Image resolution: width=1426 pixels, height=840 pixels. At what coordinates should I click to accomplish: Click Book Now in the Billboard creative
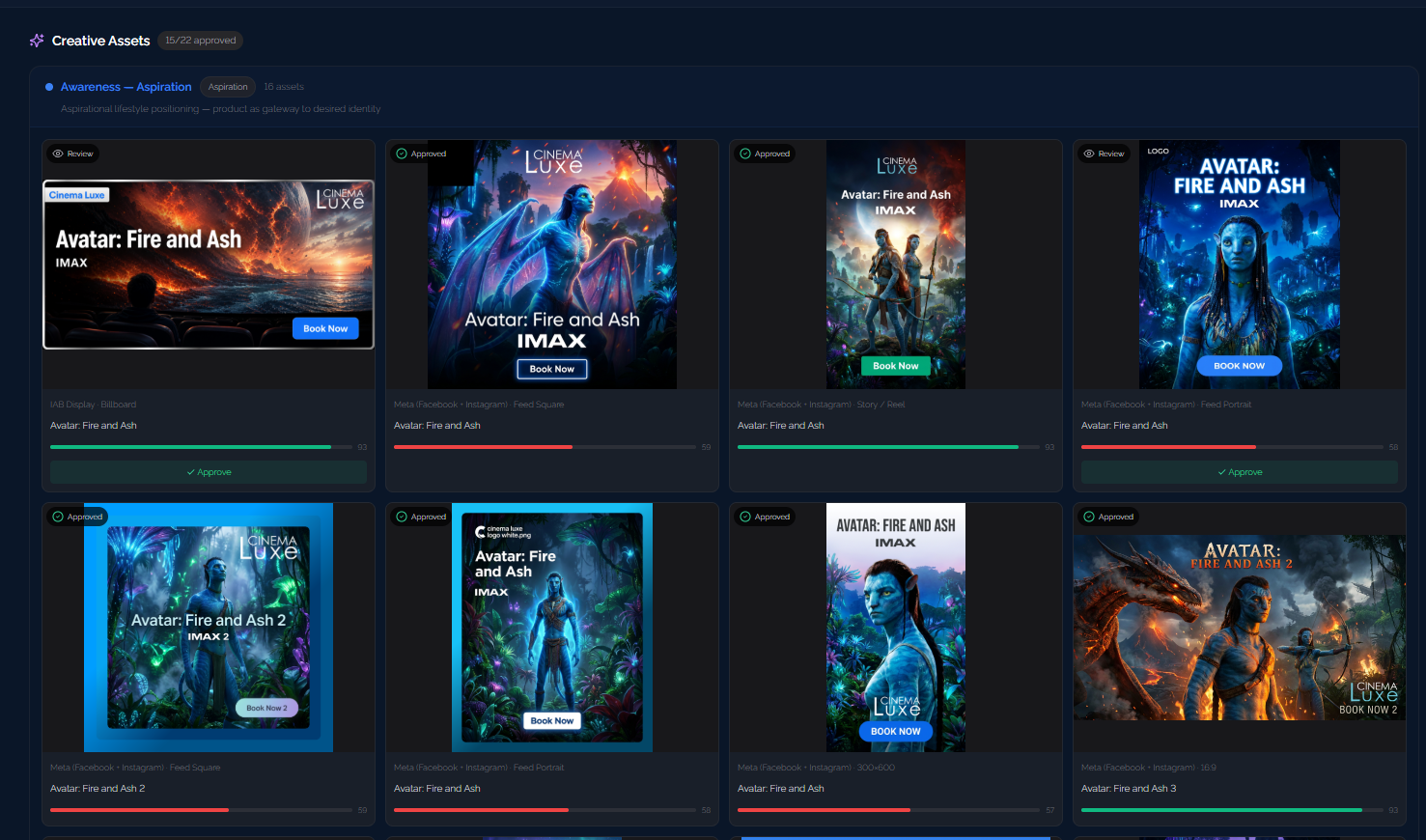click(x=325, y=328)
